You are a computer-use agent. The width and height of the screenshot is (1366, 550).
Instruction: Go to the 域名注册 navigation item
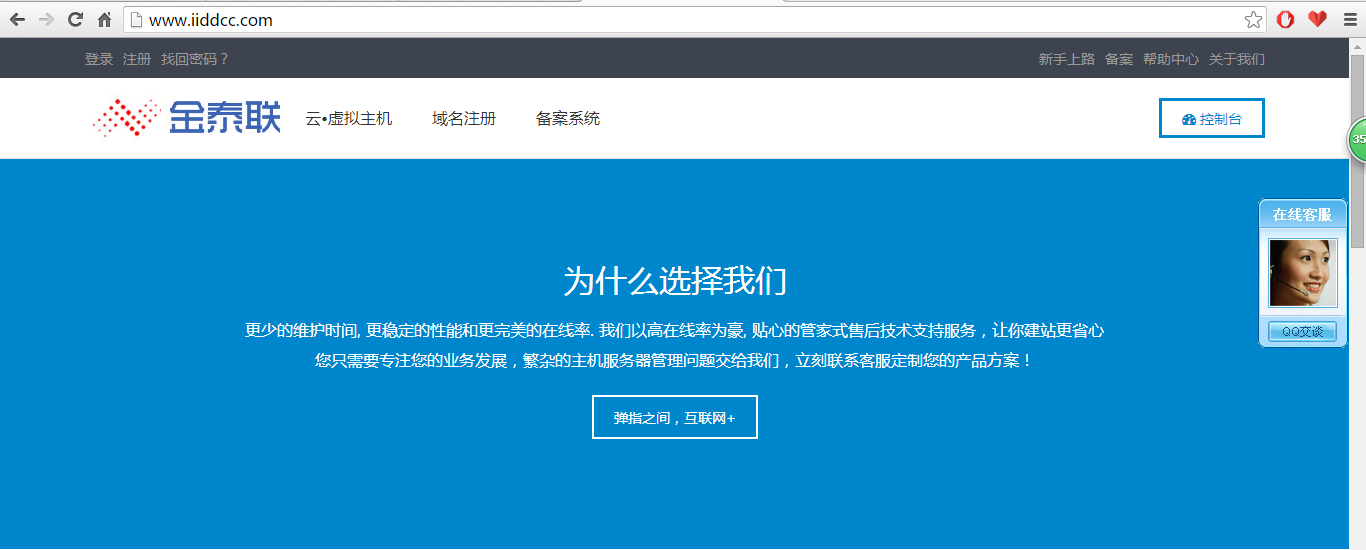coord(464,118)
